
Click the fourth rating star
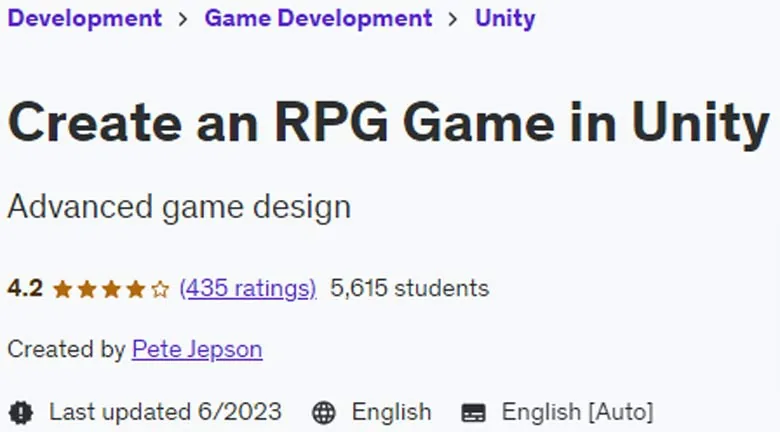tap(136, 289)
